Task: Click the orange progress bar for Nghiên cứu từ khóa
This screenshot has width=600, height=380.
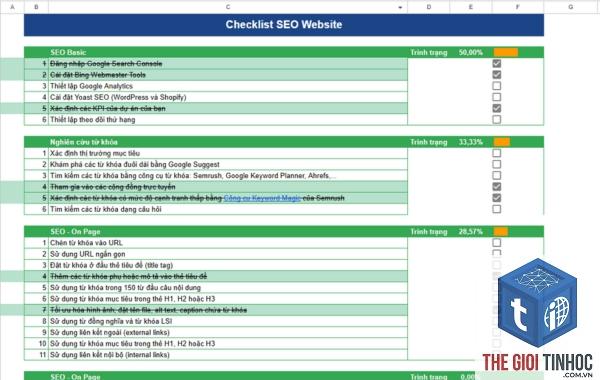Action: click(502, 142)
